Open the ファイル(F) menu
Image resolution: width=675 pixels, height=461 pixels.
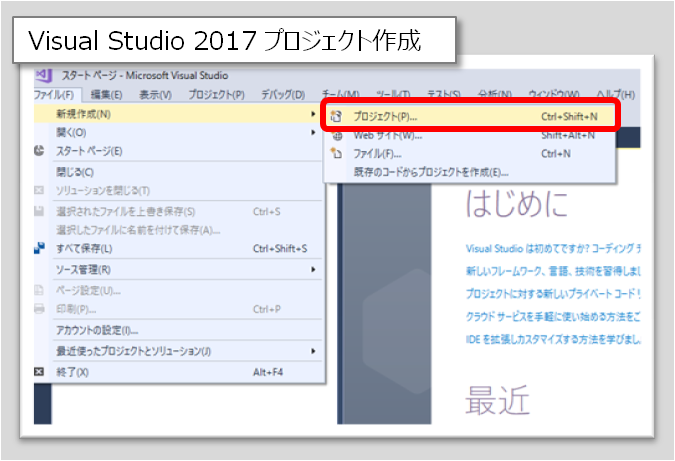(54, 94)
